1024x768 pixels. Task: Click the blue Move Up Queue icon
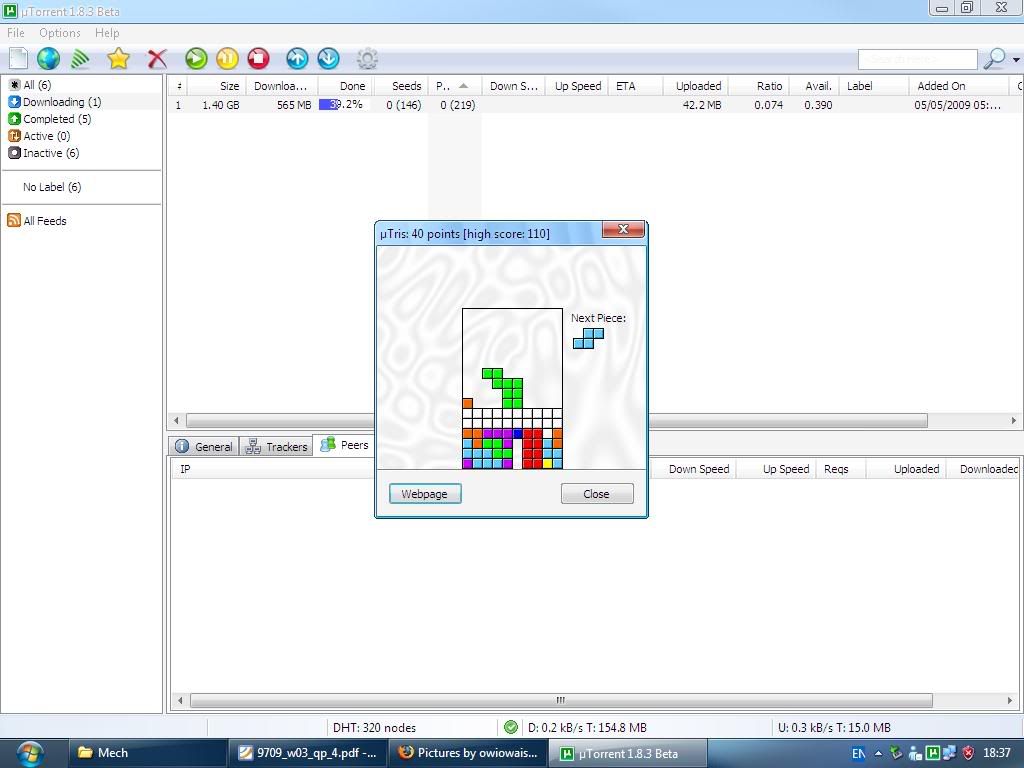click(297, 59)
